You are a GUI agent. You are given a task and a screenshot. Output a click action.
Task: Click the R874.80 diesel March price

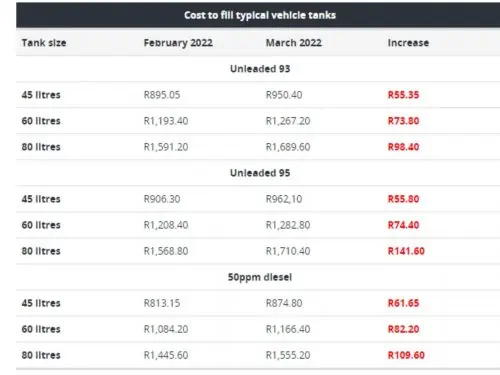tap(284, 303)
